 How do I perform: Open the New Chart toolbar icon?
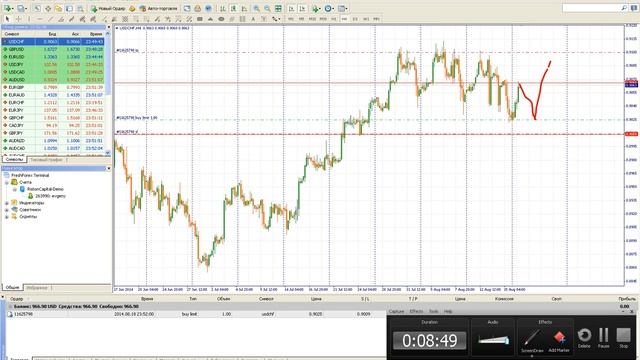pyautogui.click(x=8, y=8)
